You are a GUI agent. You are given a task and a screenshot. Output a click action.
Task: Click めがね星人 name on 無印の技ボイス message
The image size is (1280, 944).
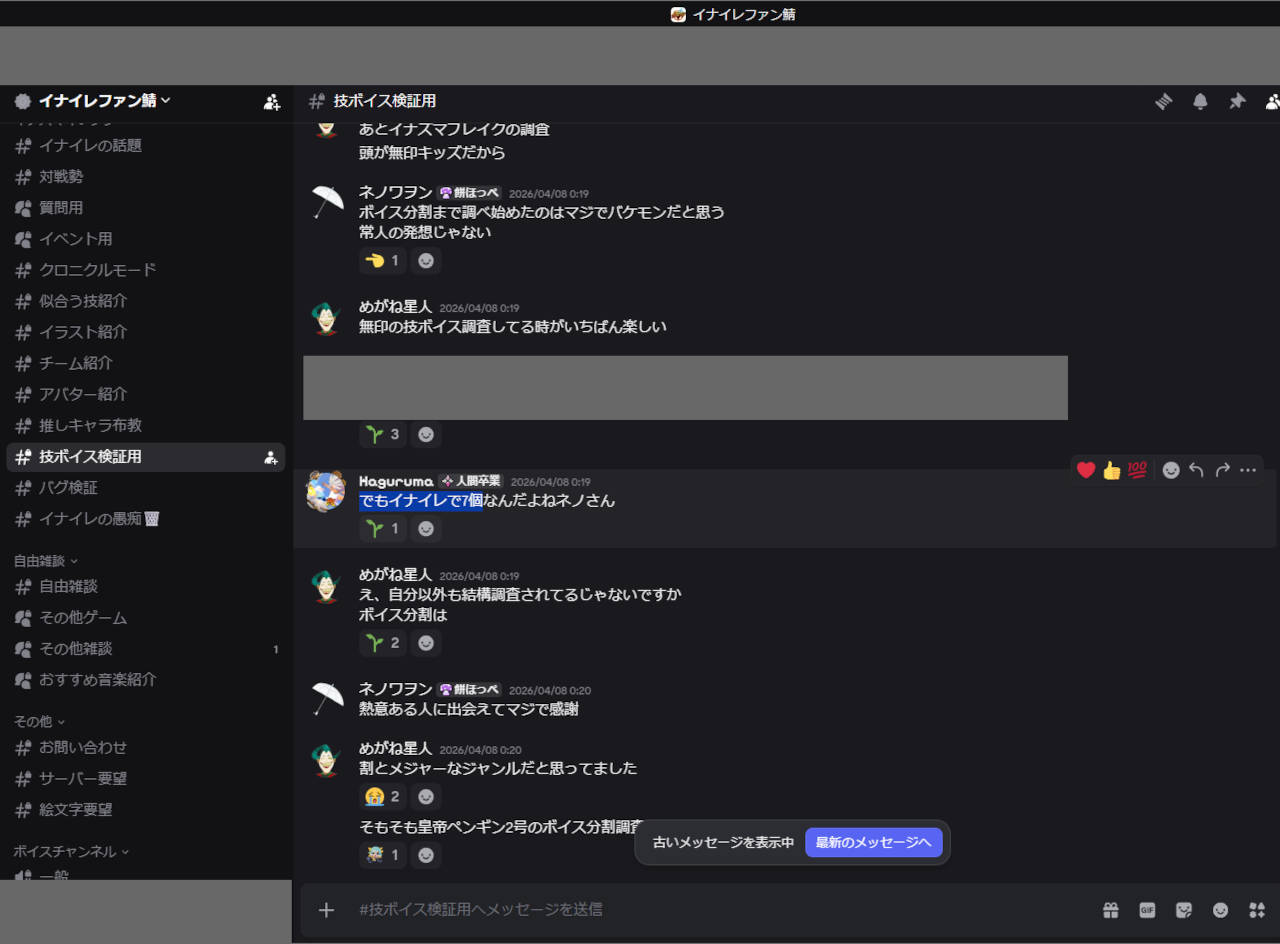click(396, 307)
